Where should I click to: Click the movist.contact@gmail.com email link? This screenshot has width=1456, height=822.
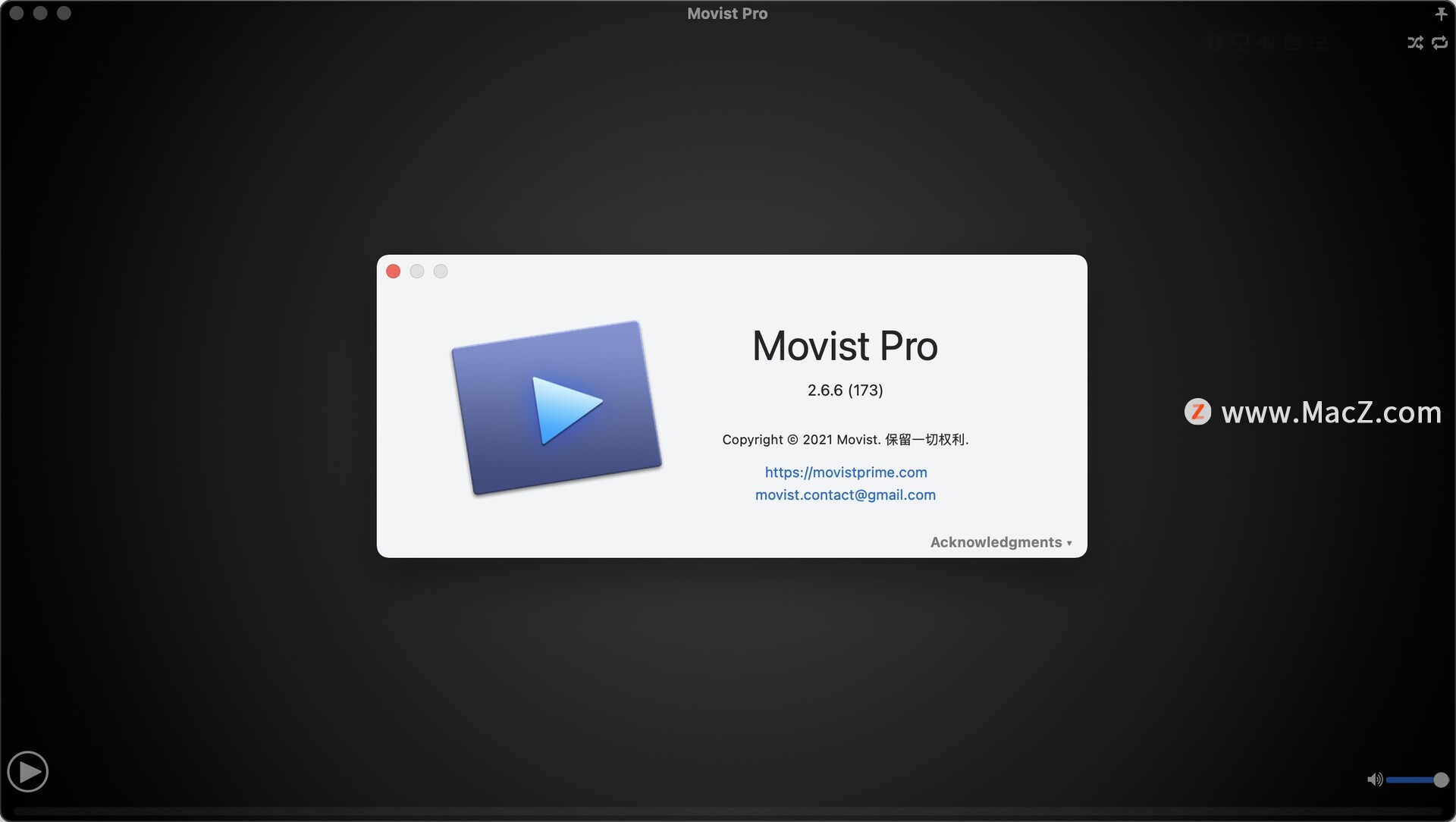(846, 495)
